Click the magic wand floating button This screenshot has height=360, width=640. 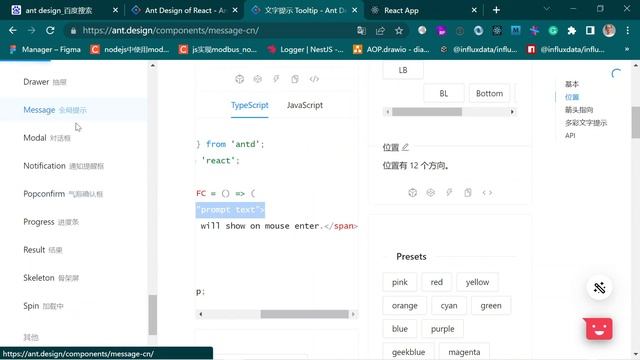(599, 288)
